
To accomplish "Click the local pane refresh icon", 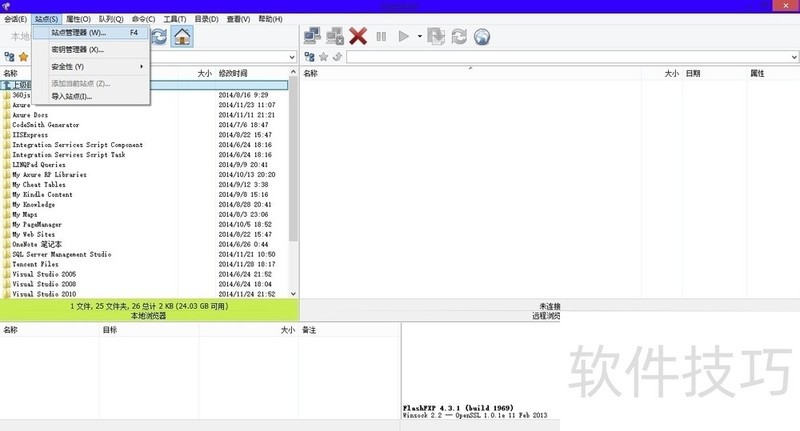I will (159, 36).
